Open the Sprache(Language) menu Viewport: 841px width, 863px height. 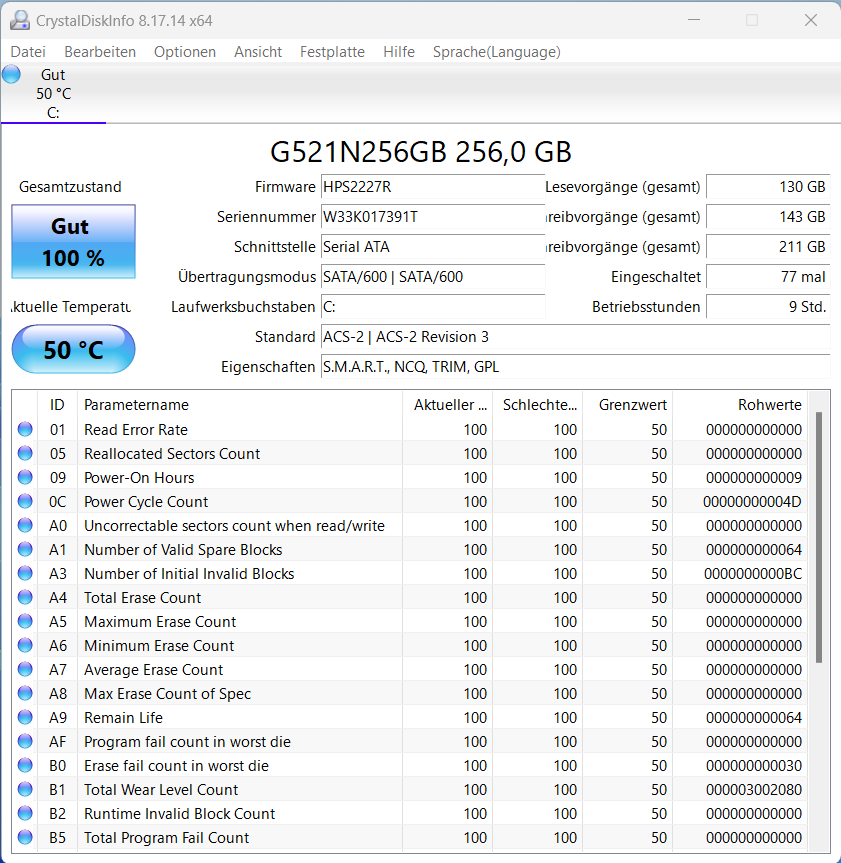[496, 52]
